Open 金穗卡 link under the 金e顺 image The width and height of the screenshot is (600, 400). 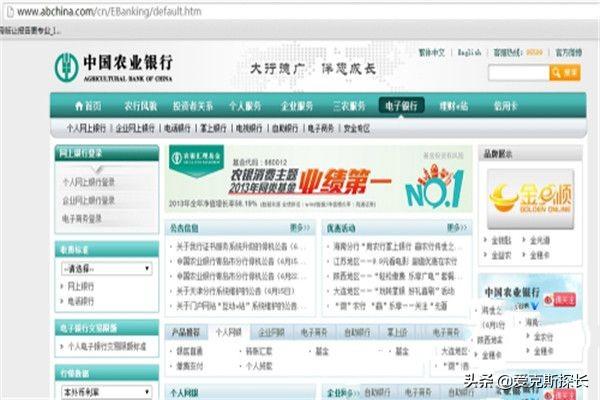(x=540, y=255)
